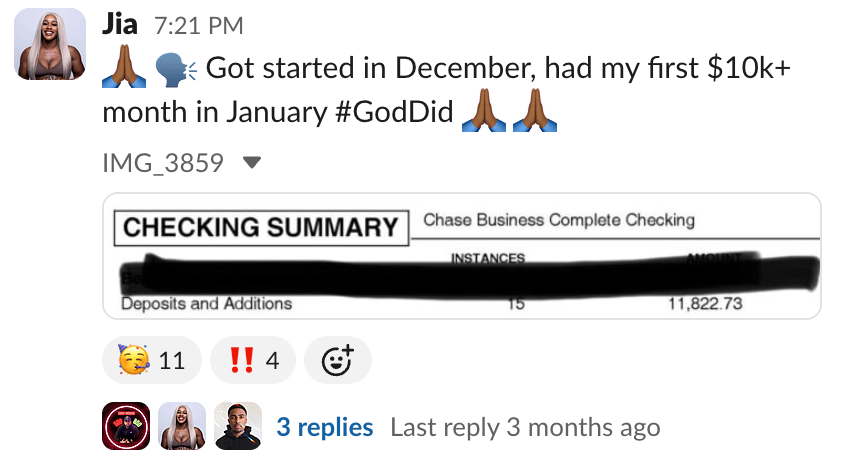Open the Checking Summary image attachment

click(461, 256)
